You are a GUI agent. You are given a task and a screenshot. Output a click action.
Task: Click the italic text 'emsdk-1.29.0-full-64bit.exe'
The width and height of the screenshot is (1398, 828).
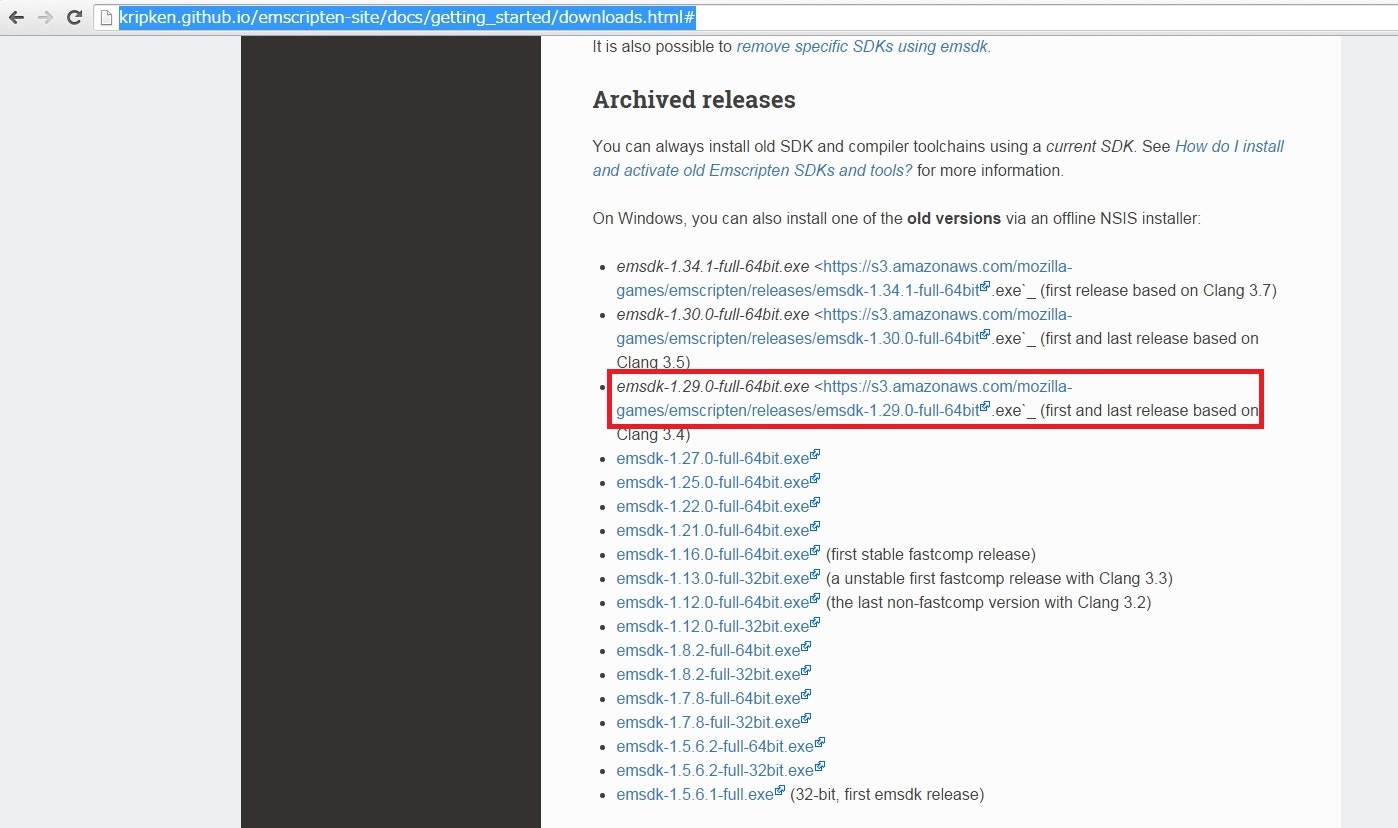coord(713,386)
